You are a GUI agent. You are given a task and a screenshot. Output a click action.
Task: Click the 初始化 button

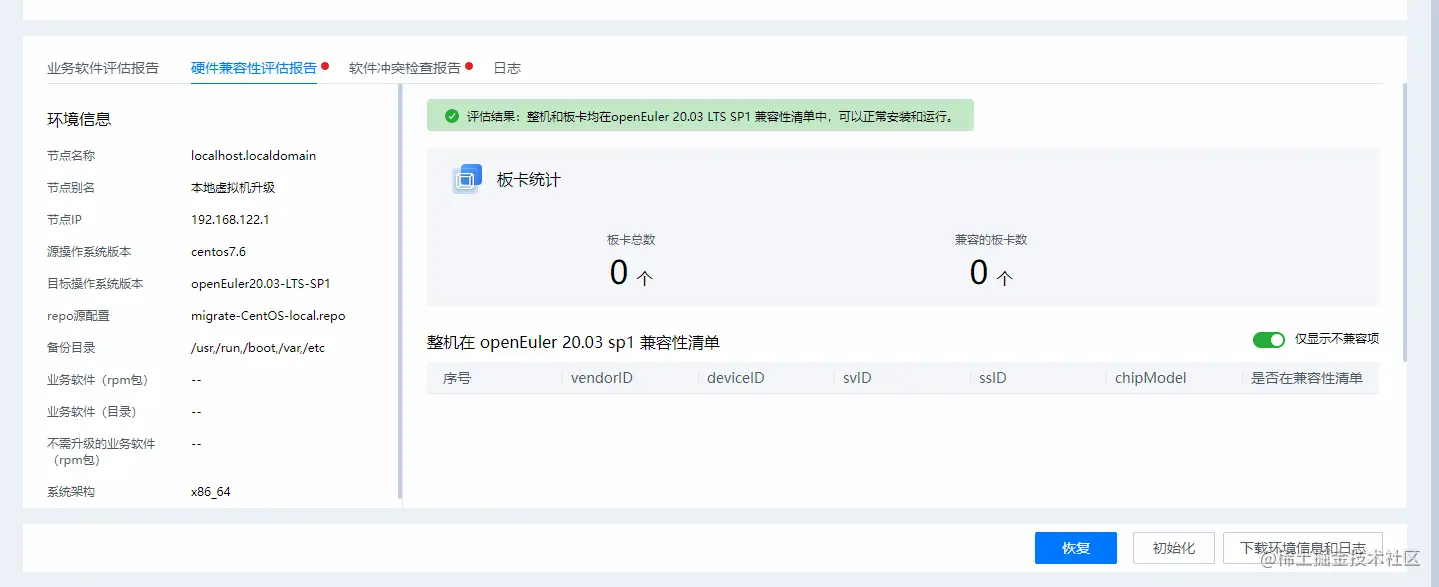click(1174, 548)
